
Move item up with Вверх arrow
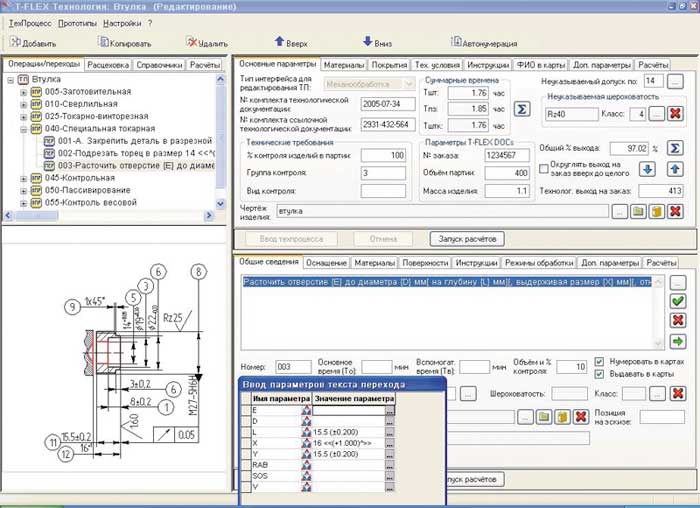point(279,42)
